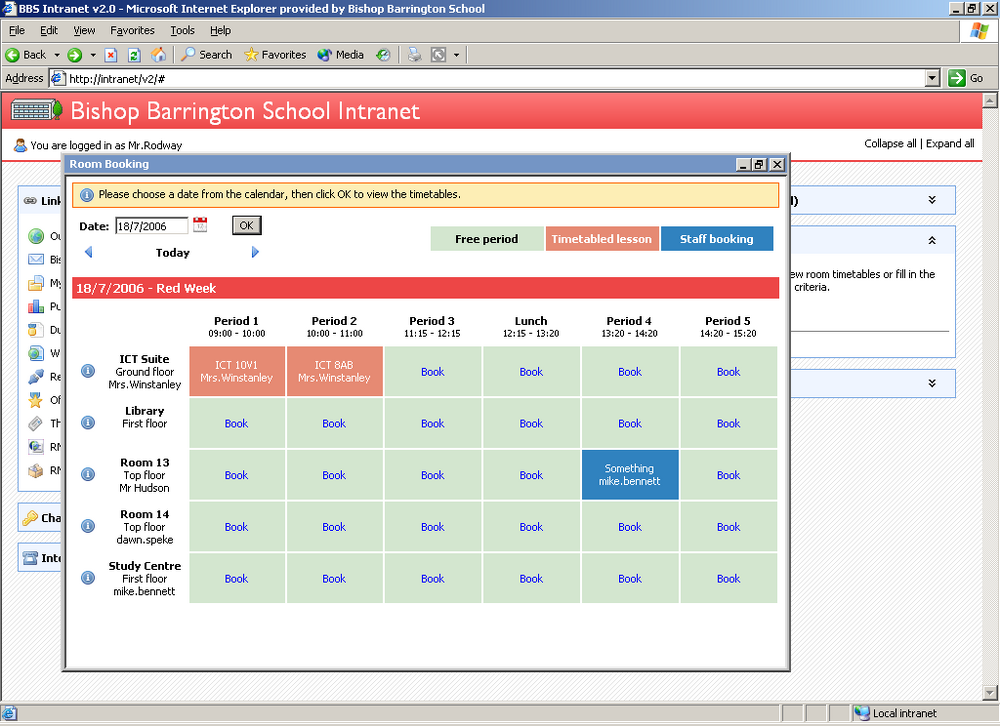Screen dimensions: 1000x726
Task: Open the Favorites menu
Action: (132, 30)
